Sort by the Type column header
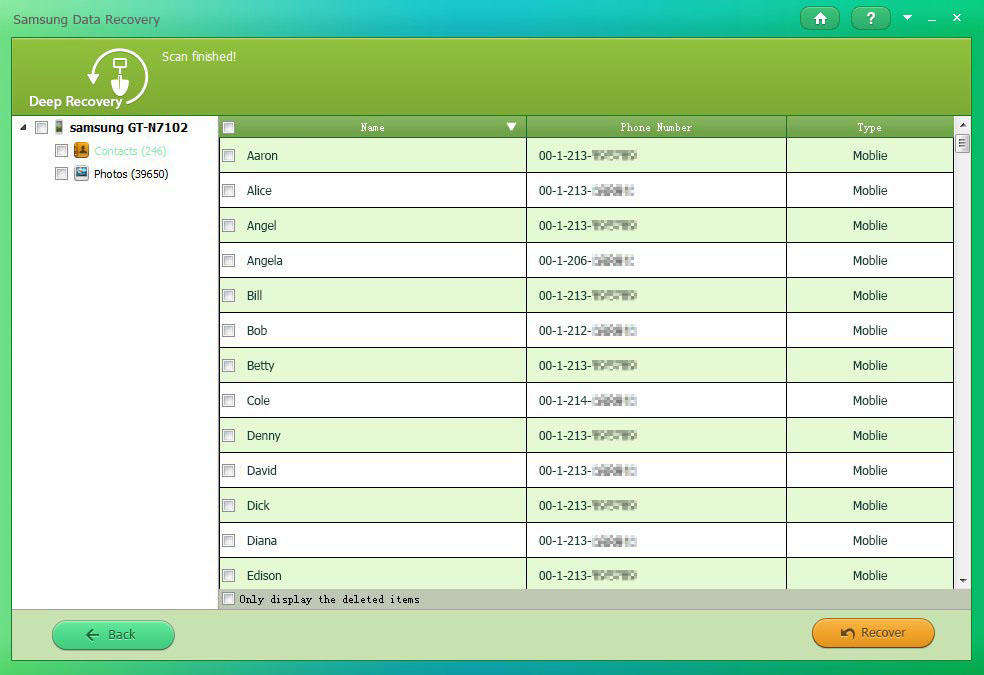 point(870,127)
